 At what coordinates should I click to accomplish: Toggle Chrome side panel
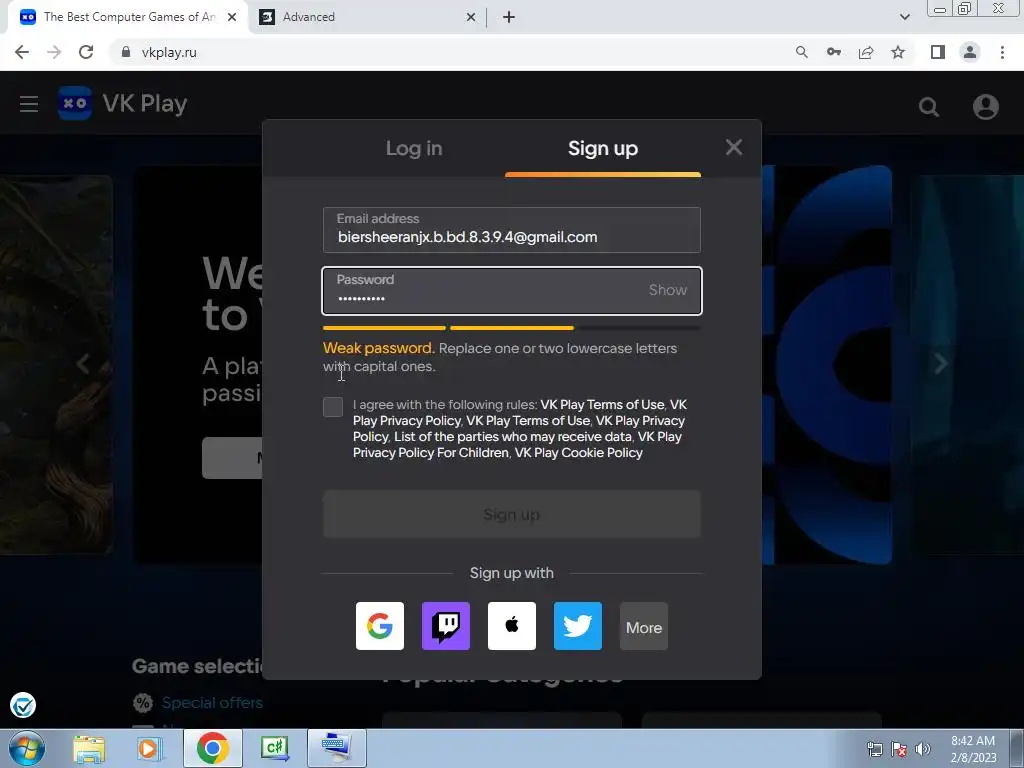[938, 52]
